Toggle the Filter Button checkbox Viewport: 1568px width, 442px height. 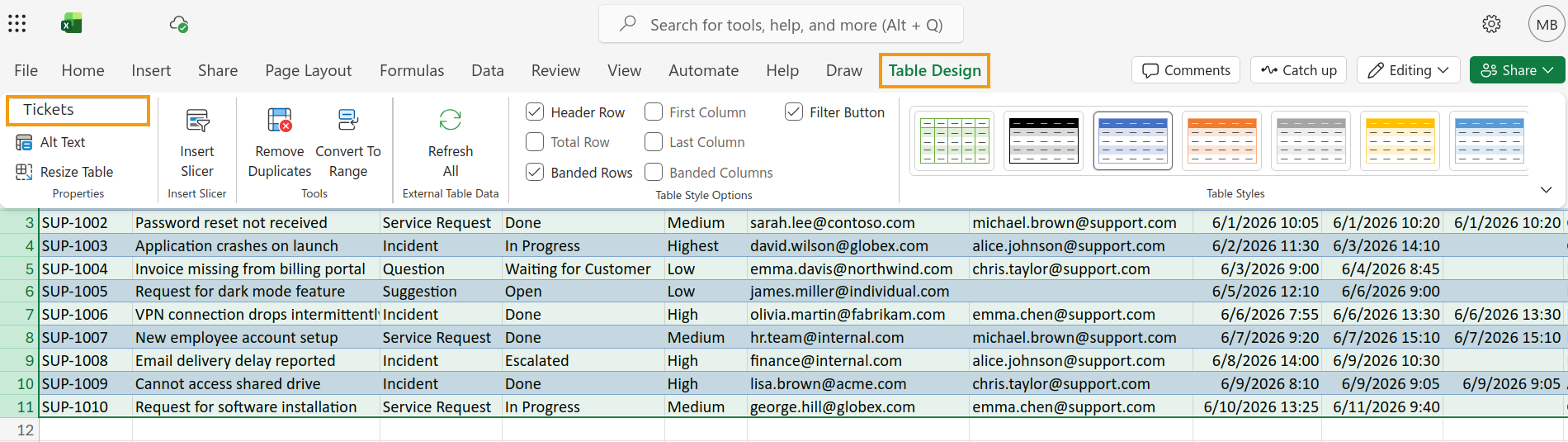(x=794, y=112)
